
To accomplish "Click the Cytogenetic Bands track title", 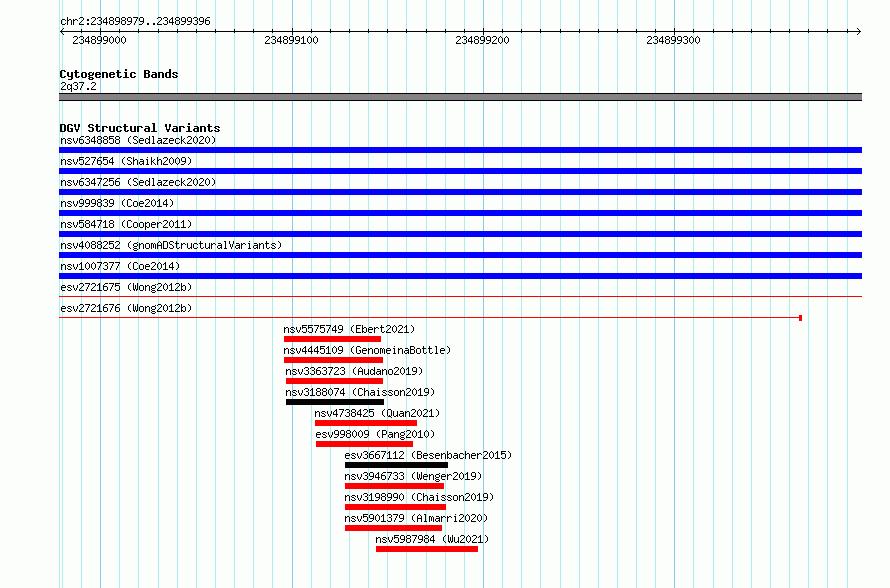I will (119, 74).
